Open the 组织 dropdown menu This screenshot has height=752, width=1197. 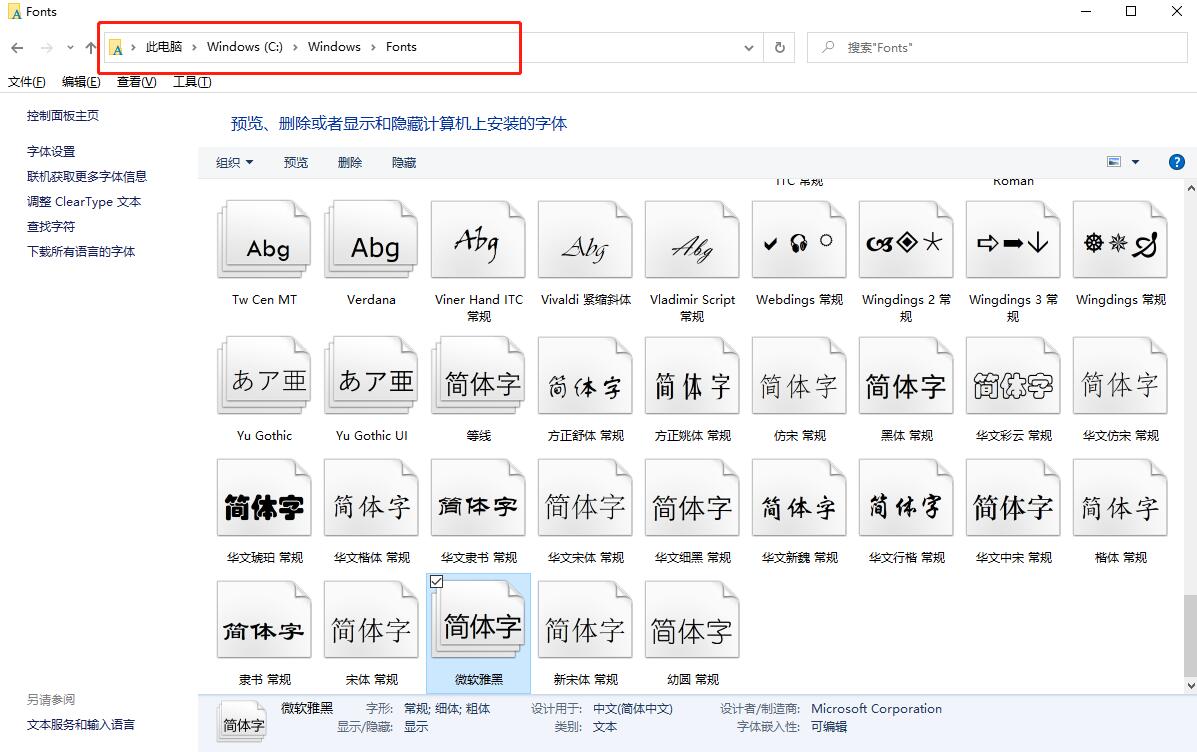(x=234, y=161)
